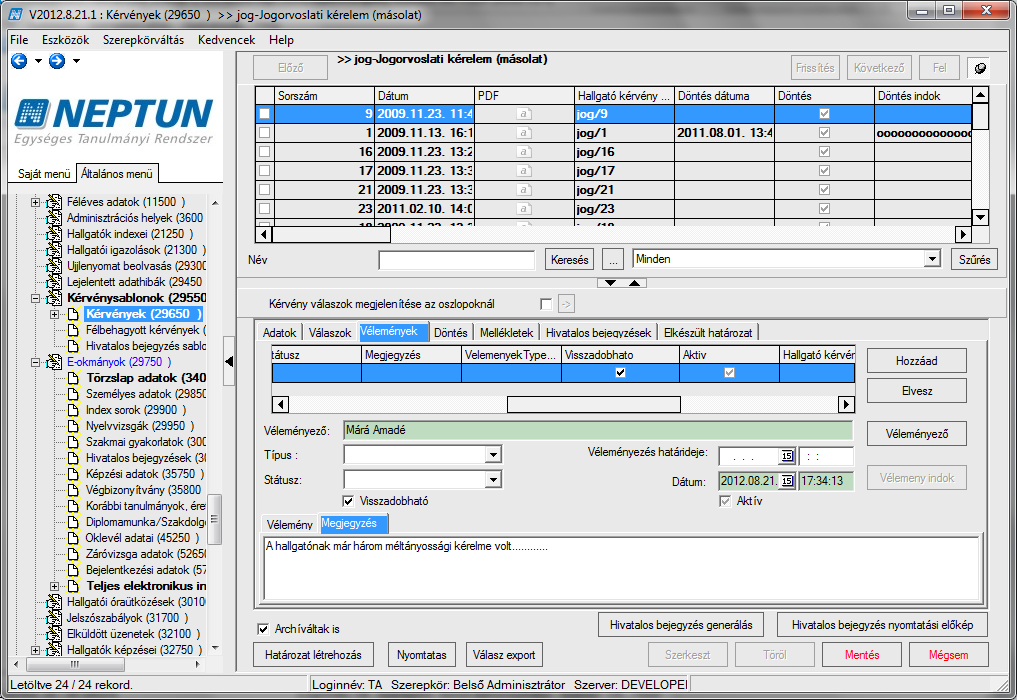This screenshot has height=700, width=1017.
Task: Open the Típus dropdown
Action: pos(494,455)
